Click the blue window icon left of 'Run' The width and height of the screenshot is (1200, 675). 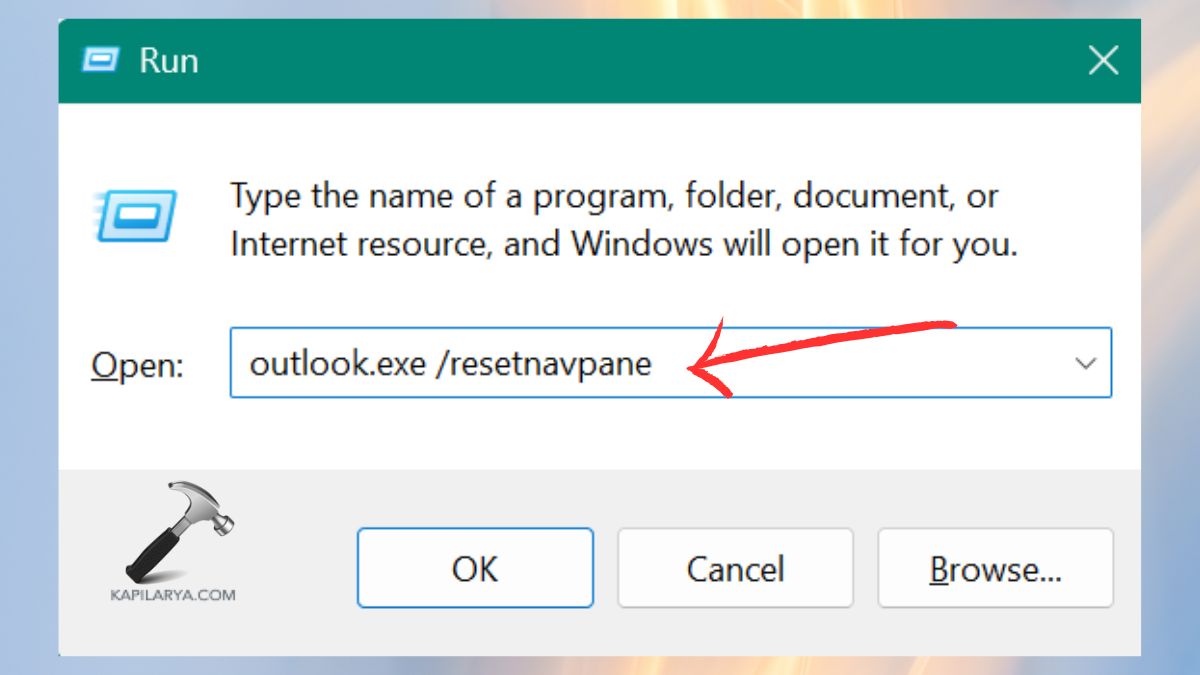tap(99, 60)
